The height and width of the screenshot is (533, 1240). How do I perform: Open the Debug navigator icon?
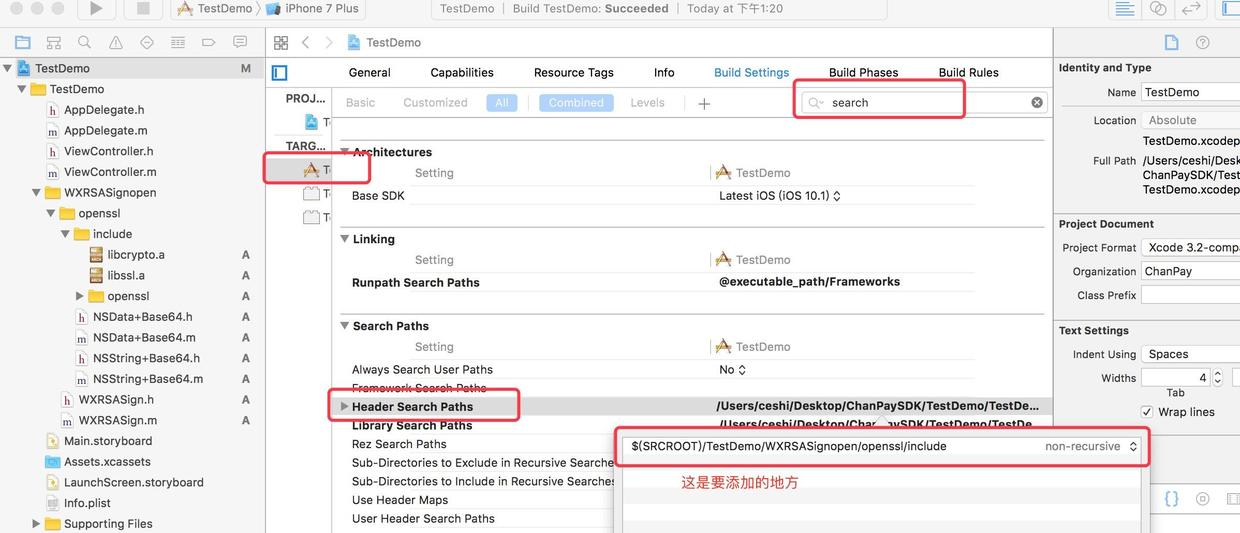(178, 43)
